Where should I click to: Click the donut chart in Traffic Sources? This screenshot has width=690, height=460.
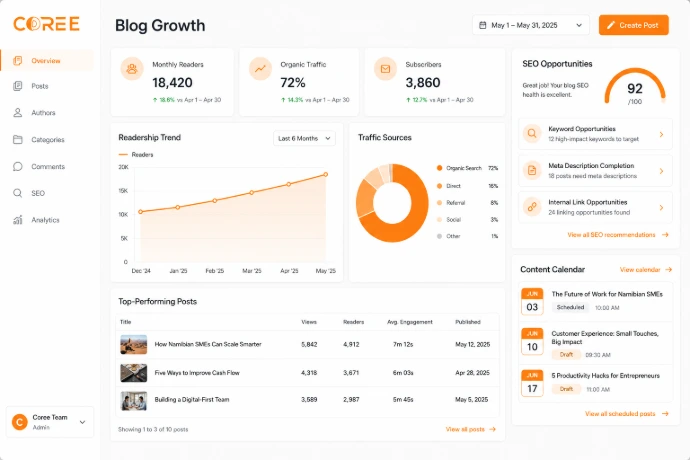(x=392, y=203)
